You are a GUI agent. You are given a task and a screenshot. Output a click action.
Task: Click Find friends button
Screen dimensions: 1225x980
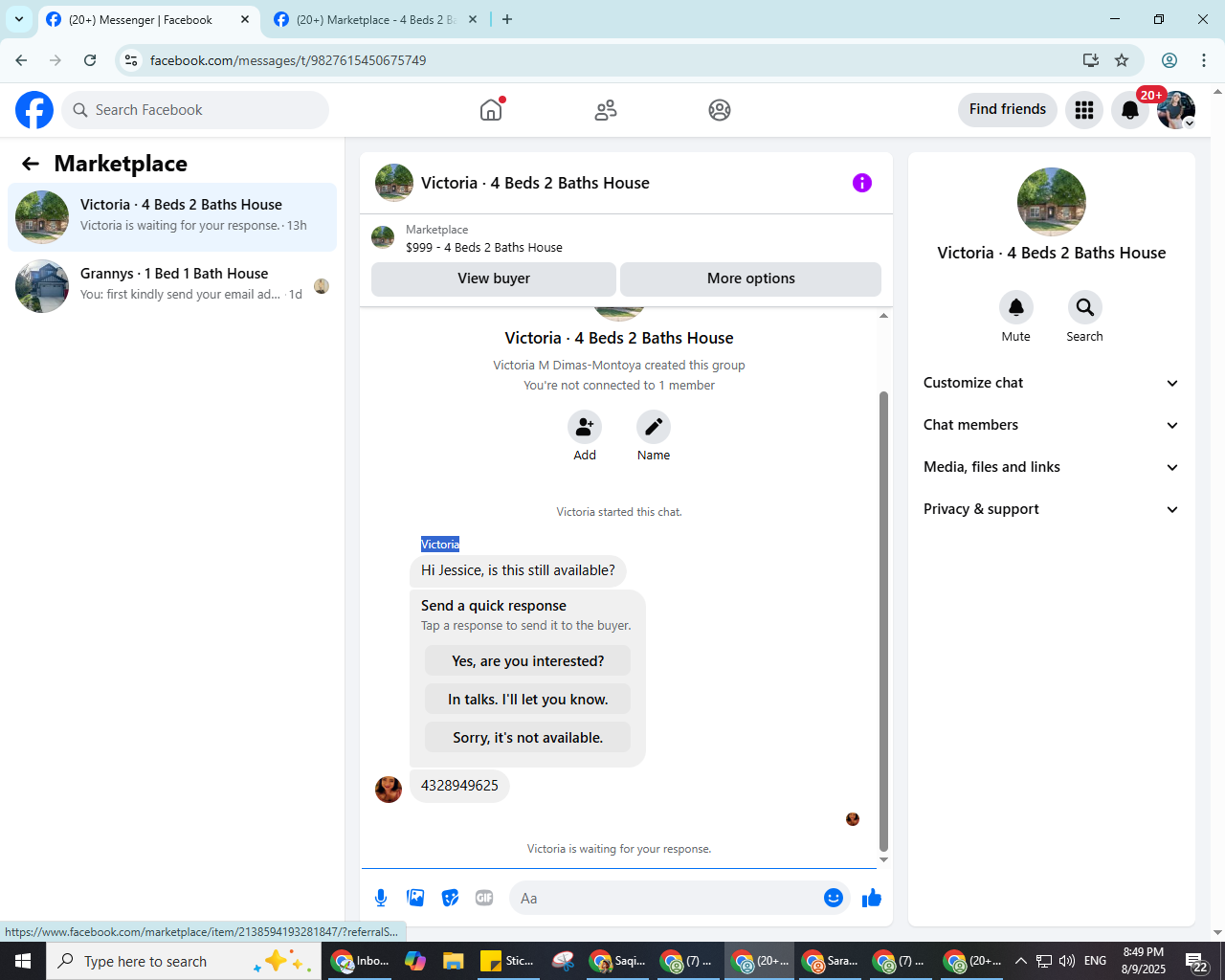click(1008, 109)
